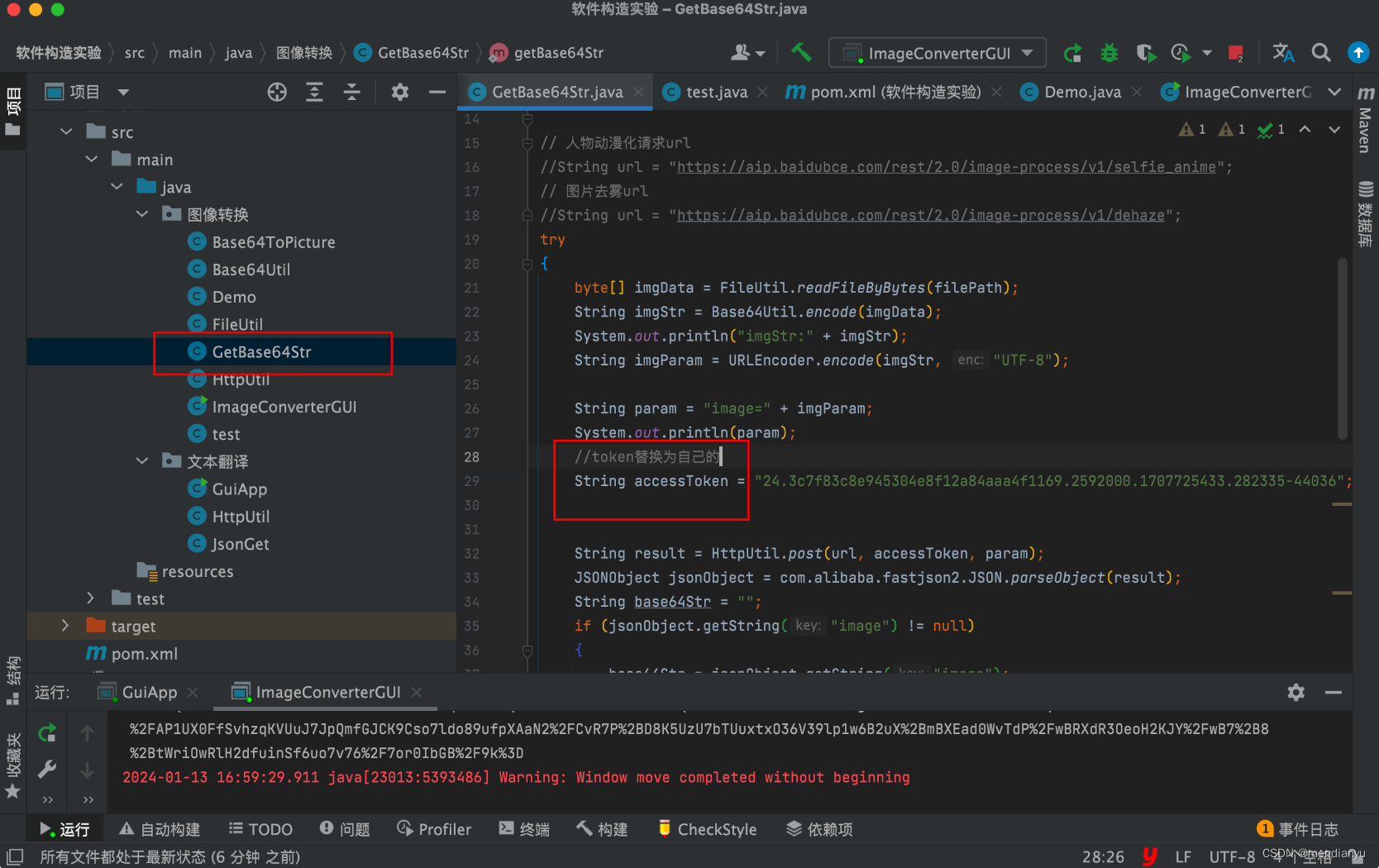
Task: Select opened file target icon in project panel
Action: tap(277, 92)
